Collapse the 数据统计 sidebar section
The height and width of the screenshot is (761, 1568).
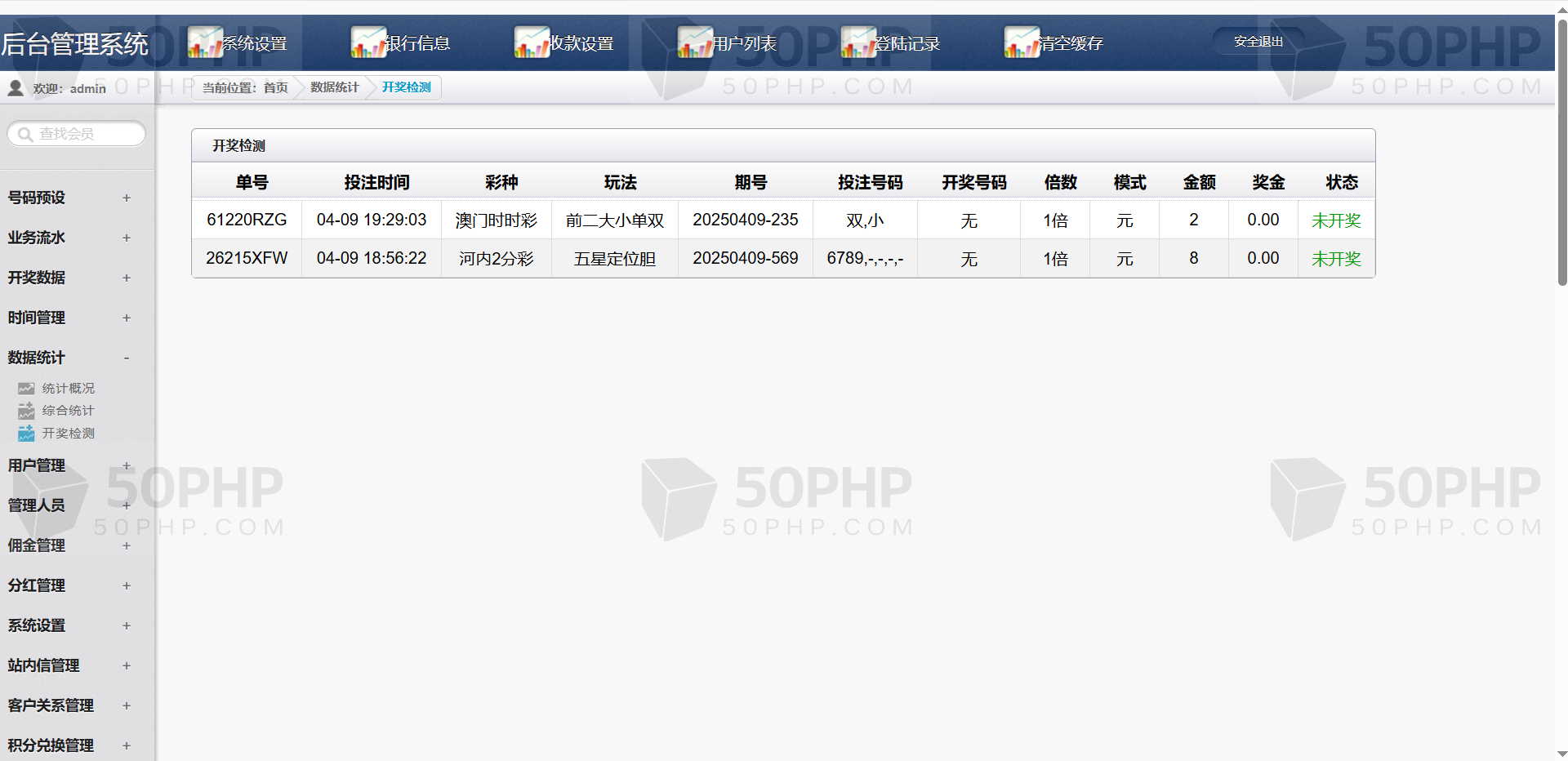click(127, 358)
